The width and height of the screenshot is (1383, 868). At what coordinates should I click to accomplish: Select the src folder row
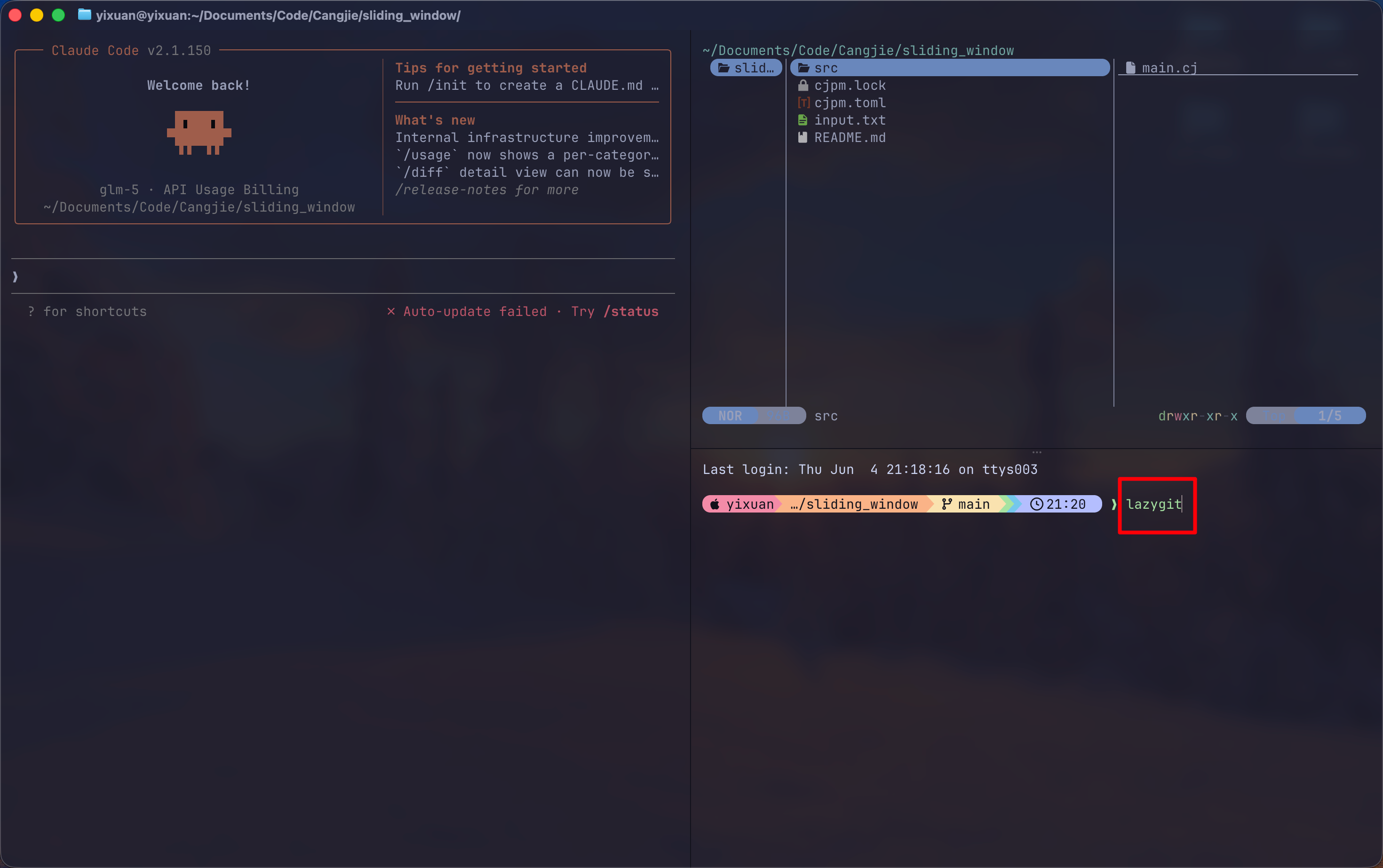949,68
